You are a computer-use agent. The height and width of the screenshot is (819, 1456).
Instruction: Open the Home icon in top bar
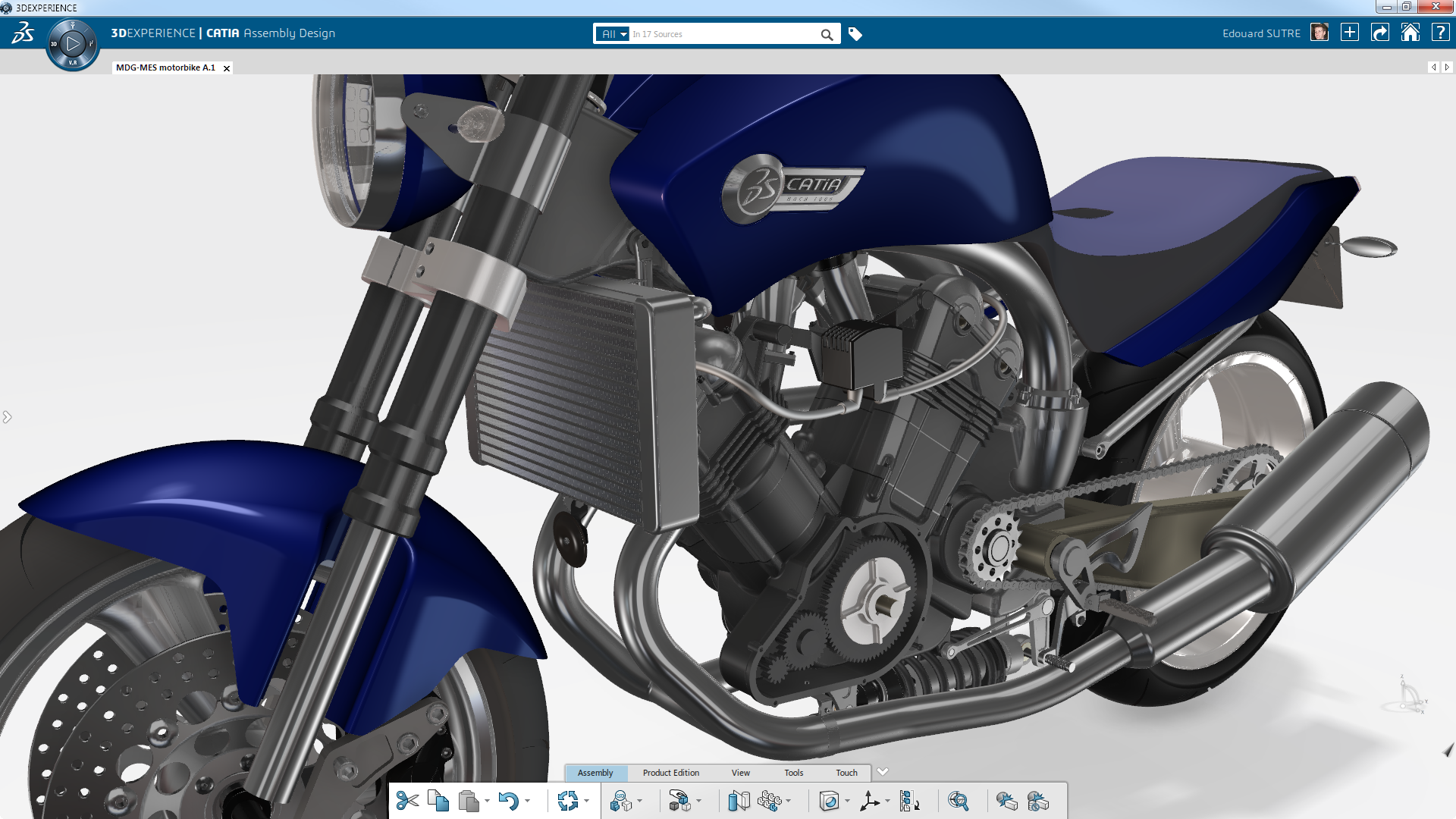click(x=1410, y=33)
